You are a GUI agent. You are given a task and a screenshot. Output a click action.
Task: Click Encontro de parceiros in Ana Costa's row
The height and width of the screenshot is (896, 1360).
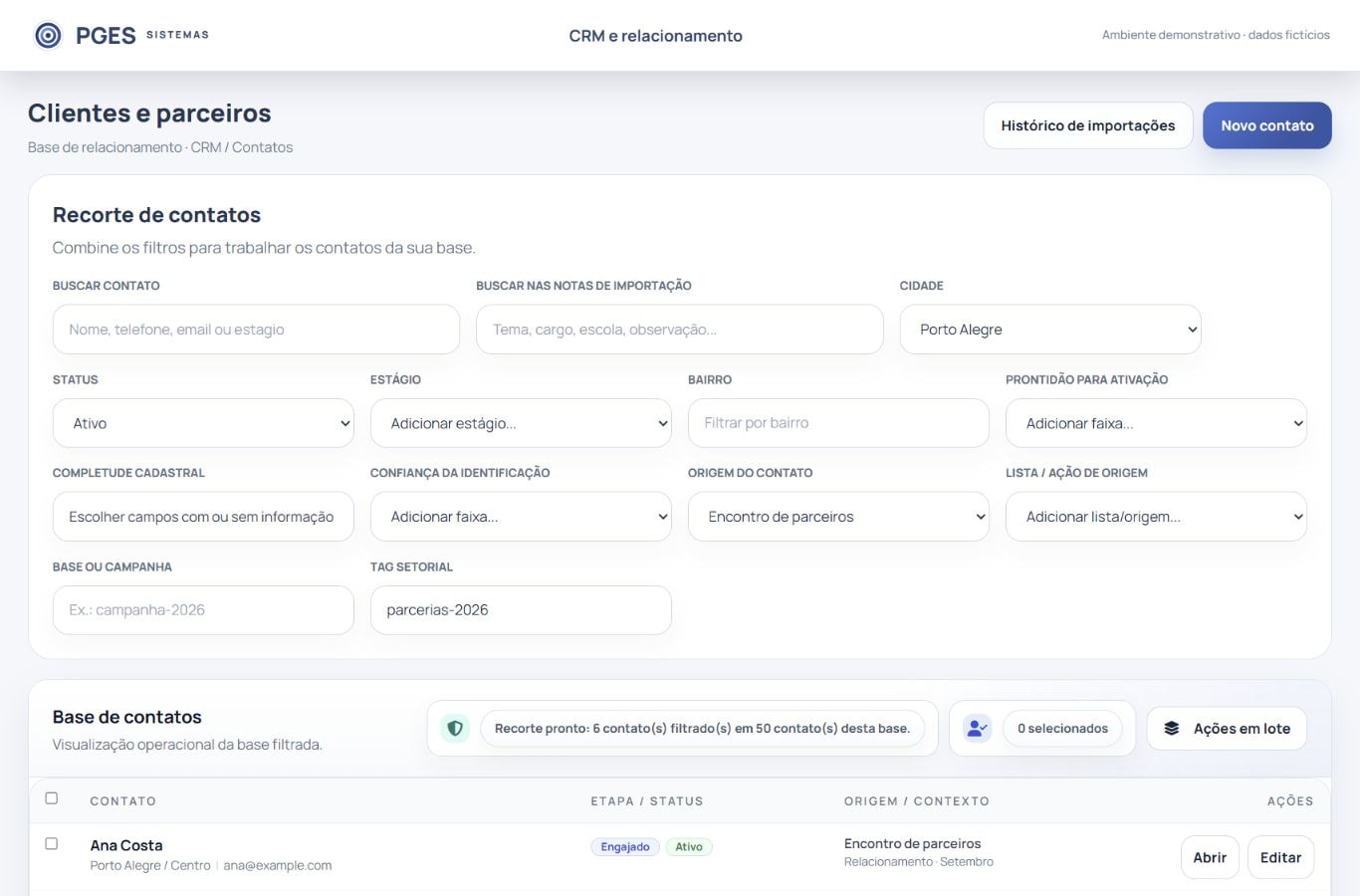[x=912, y=844]
